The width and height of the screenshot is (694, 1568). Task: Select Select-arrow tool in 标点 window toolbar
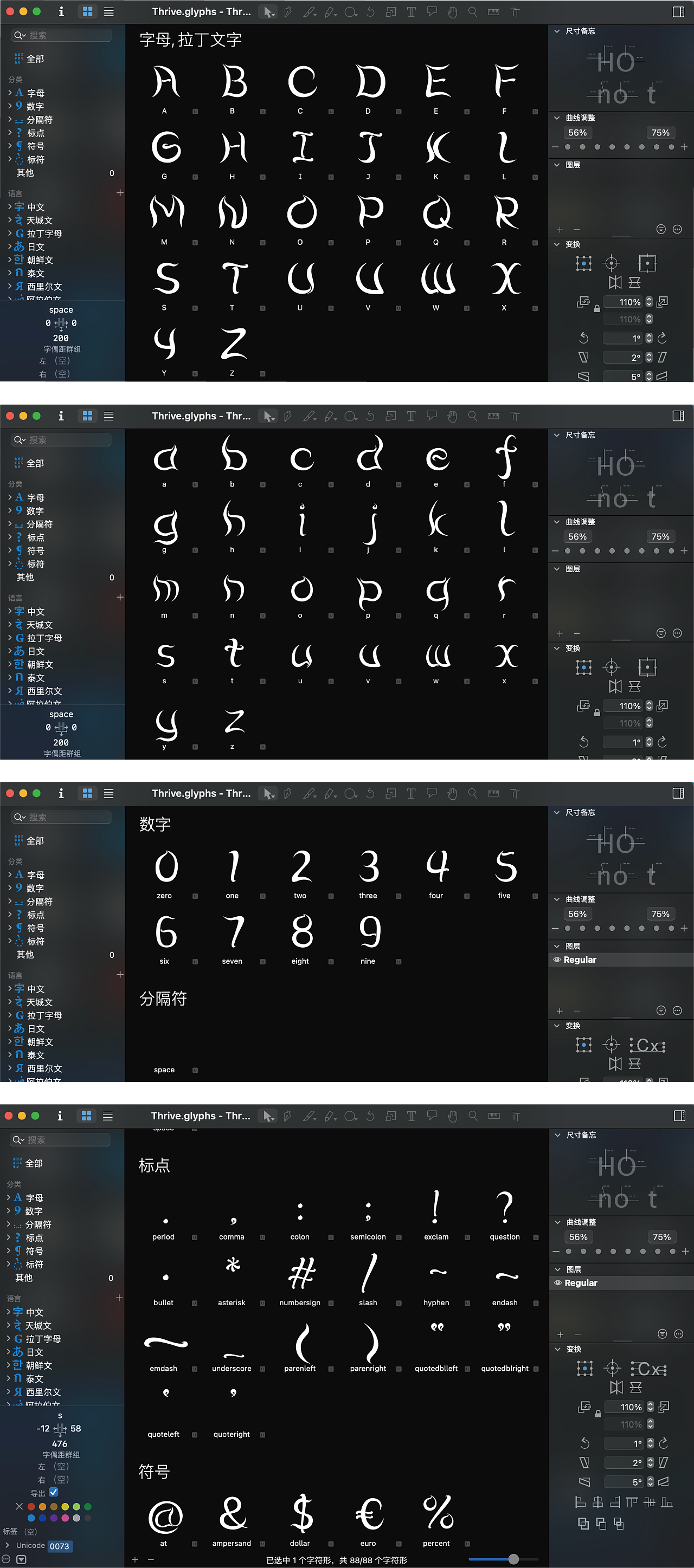[268, 1116]
